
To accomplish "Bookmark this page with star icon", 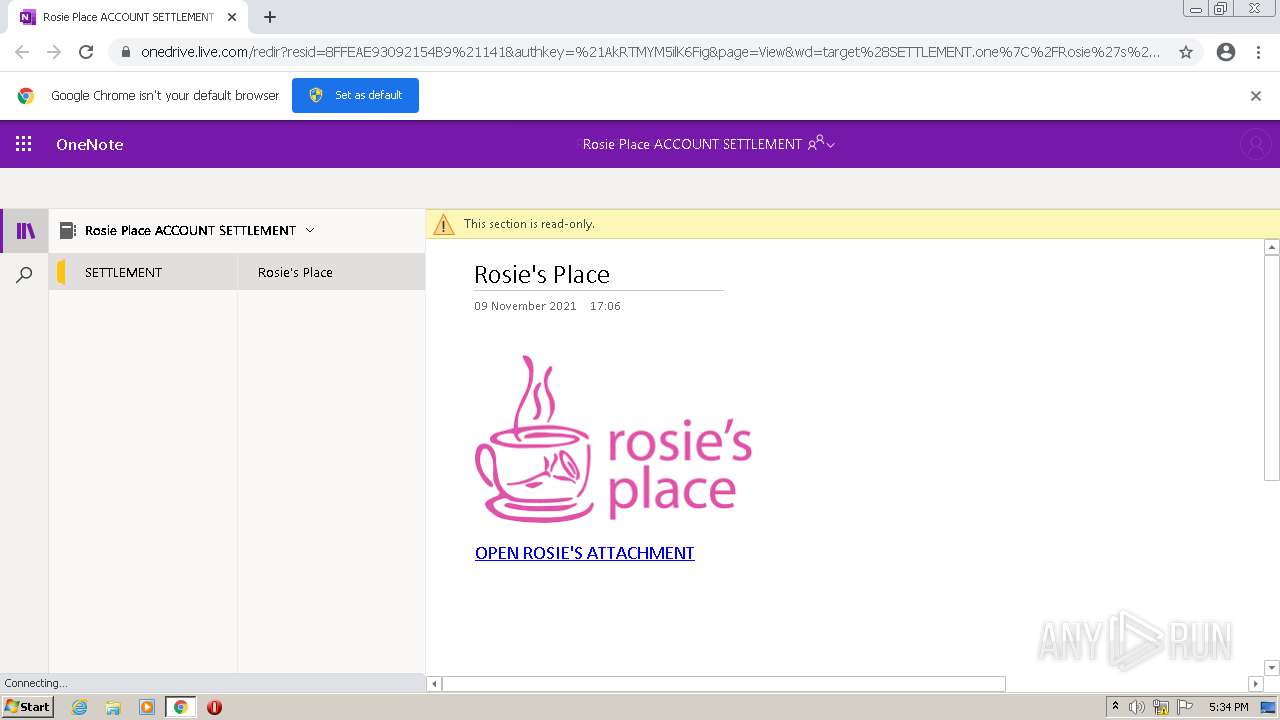I will 1186,52.
